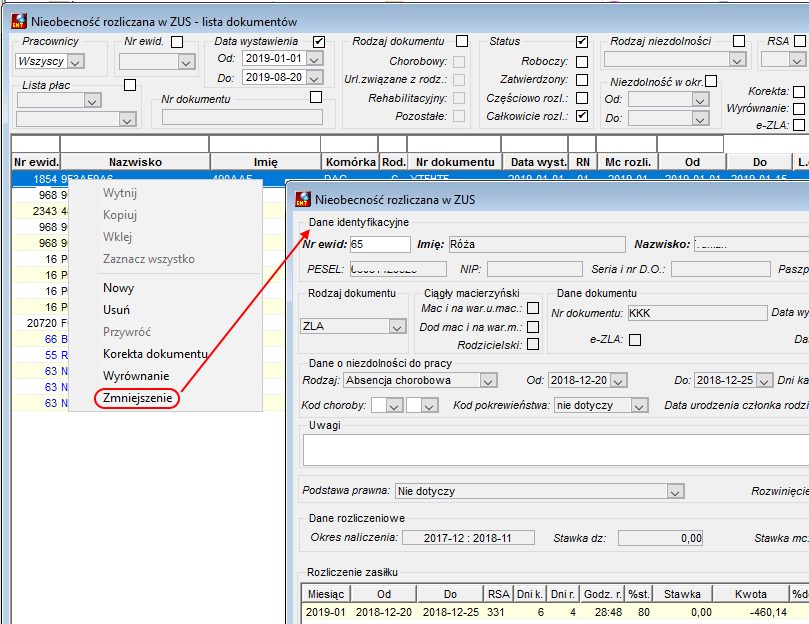The height and width of the screenshot is (624, 809).
Task: Select the blue row with Nr ewid. 66
Action: tap(149, 339)
